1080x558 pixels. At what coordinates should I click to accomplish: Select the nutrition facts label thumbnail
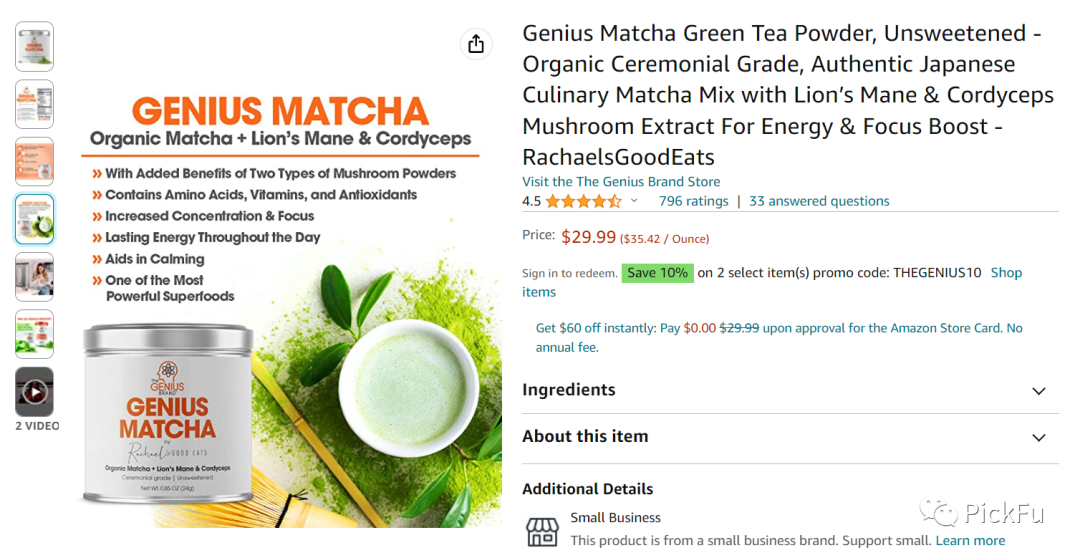pos(34,104)
